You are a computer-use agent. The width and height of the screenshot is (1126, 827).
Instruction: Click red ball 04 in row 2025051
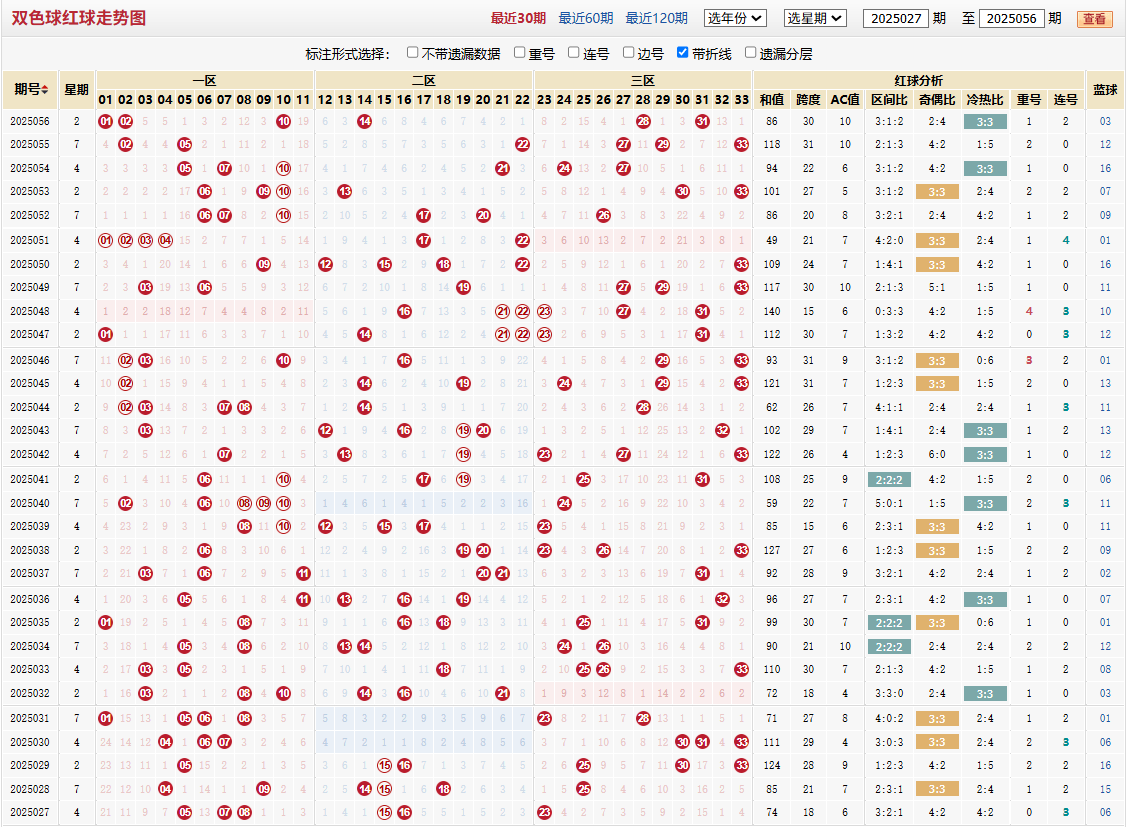(x=165, y=240)
